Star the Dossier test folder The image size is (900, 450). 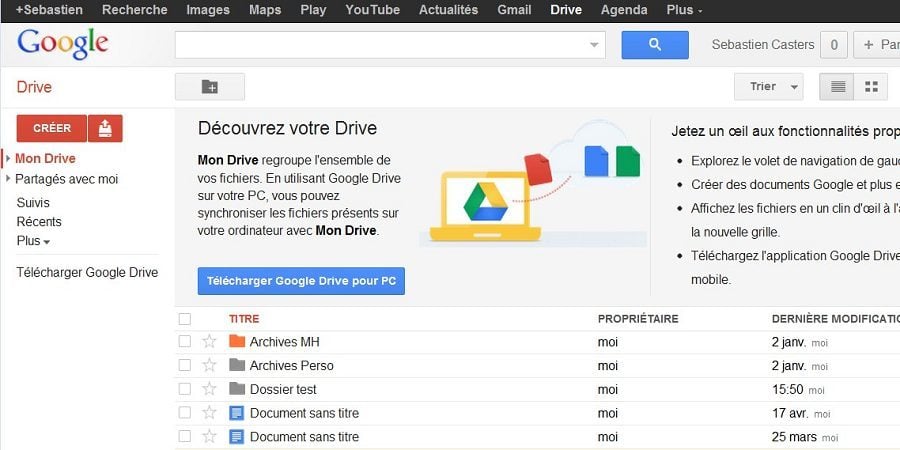pos(210,389)
